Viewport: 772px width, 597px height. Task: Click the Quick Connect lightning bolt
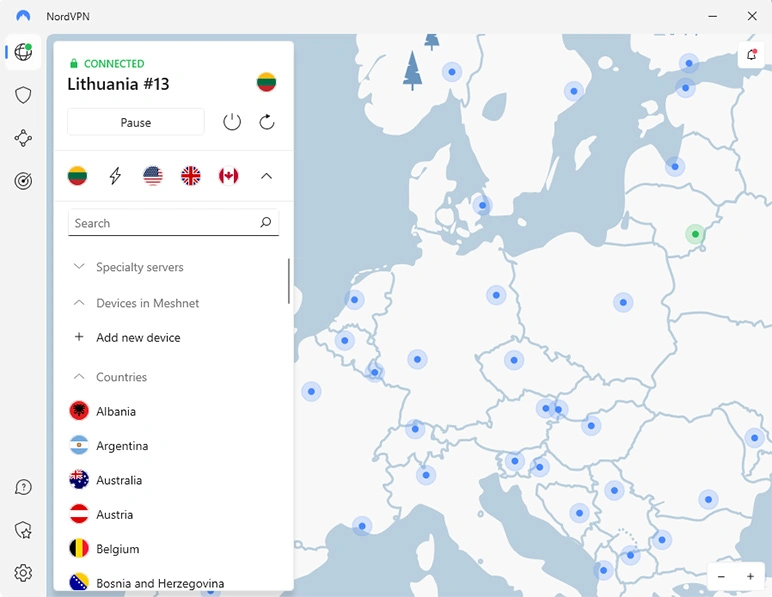(x=115, y=176)
